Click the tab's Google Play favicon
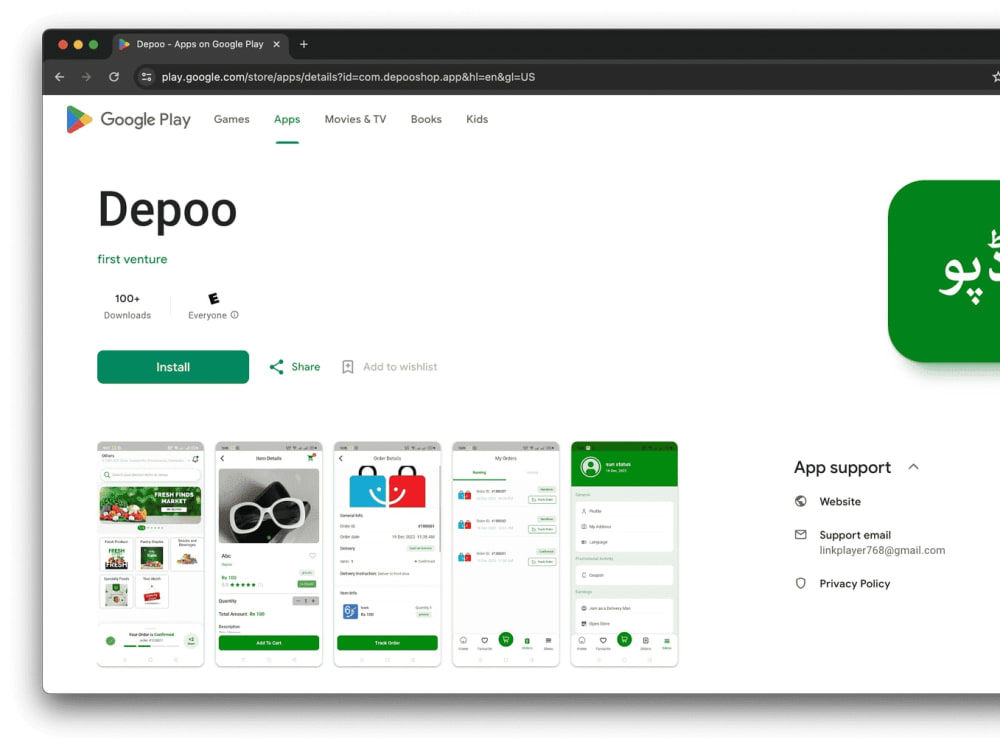The image size is (1000, 750). [124, 44]
